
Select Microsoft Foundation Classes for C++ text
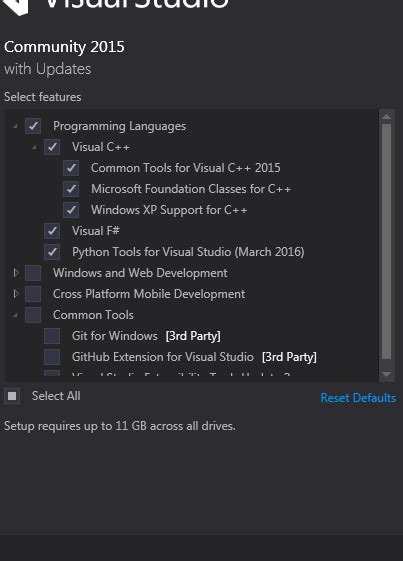tap(191, 189)
